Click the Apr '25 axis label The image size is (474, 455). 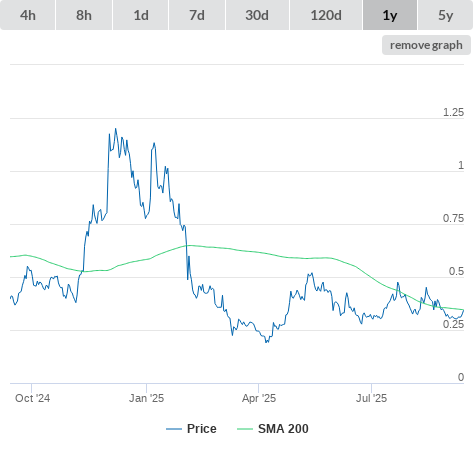click(x=259, y=398)
